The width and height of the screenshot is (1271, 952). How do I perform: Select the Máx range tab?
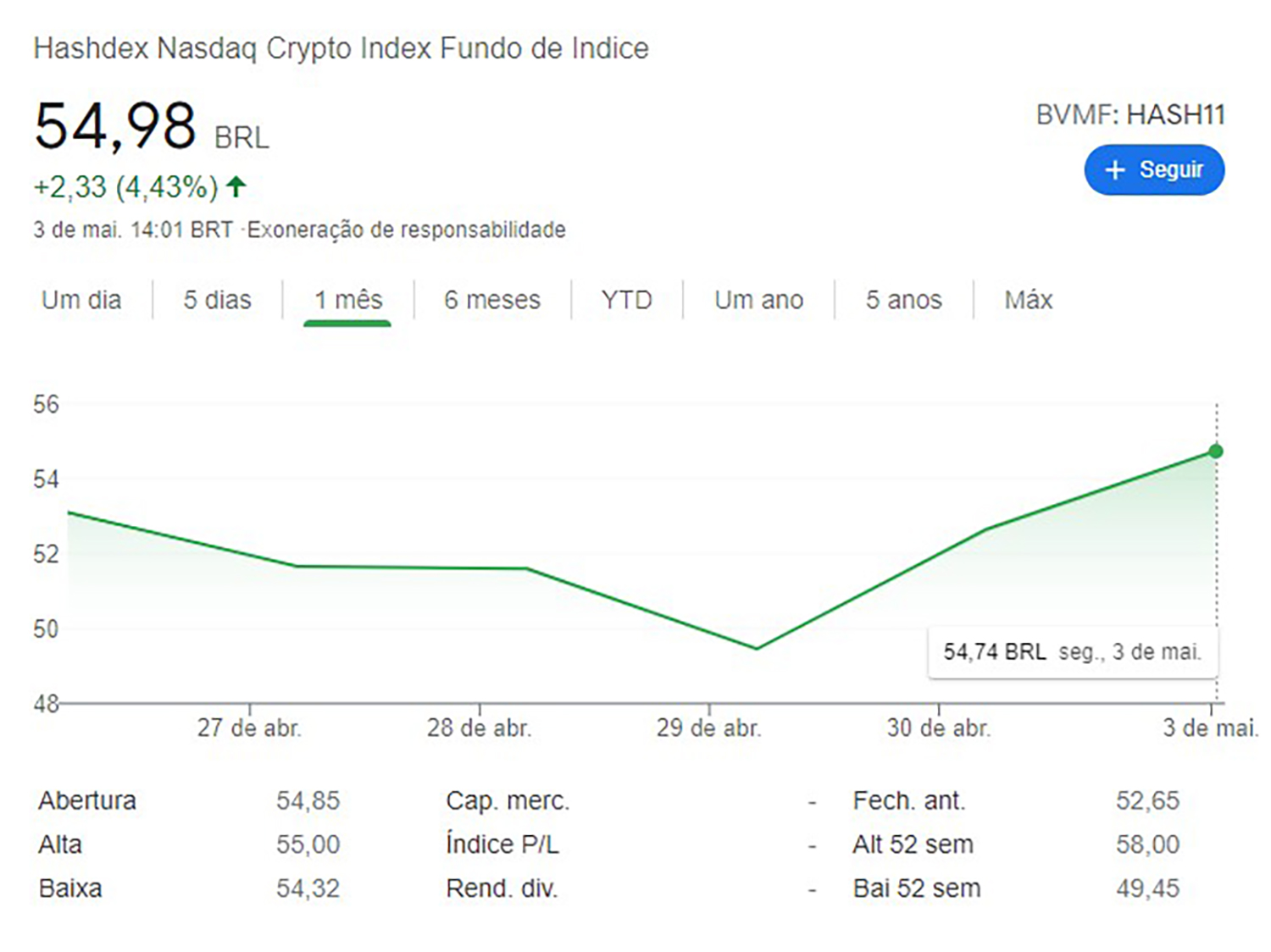(x=1028, y=300)
